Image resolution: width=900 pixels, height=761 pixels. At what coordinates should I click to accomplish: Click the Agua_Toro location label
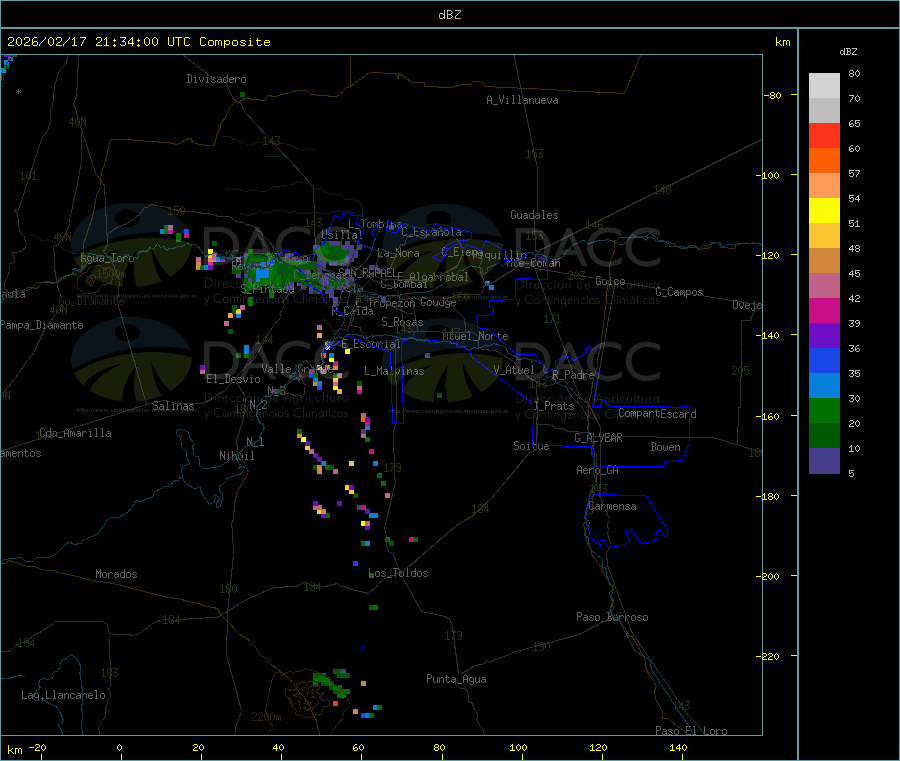click(x=107, y=258)
